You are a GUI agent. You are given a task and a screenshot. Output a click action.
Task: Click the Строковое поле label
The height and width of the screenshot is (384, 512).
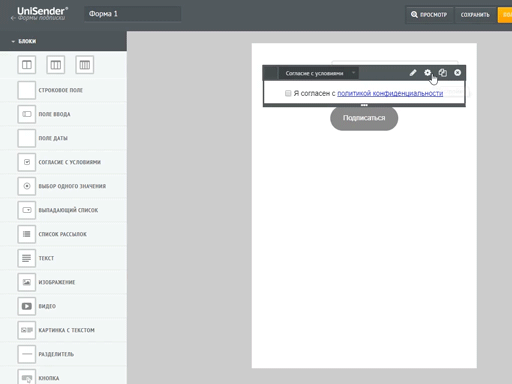[x=61, y=90]
